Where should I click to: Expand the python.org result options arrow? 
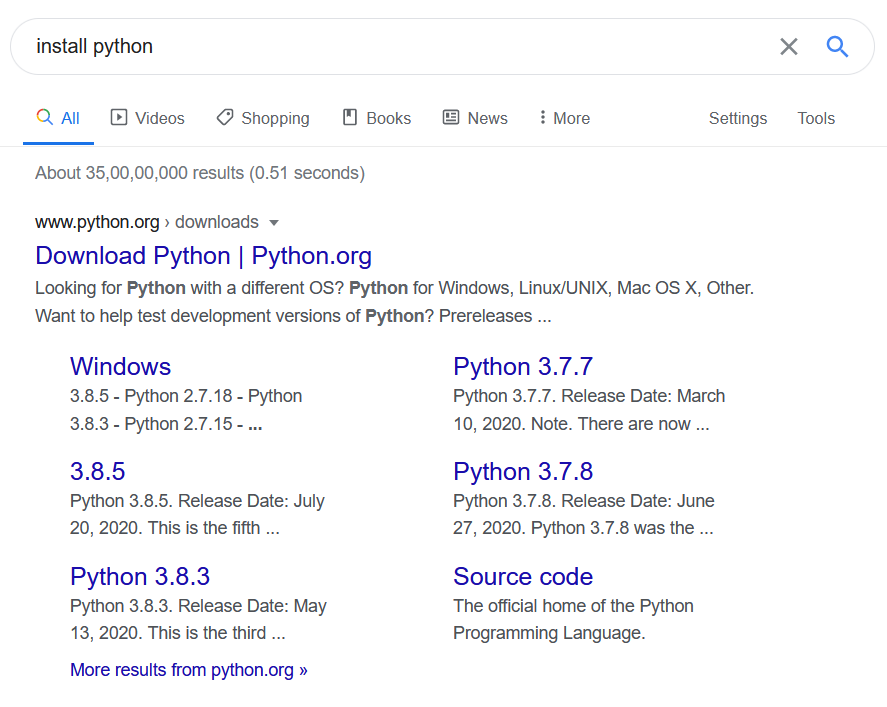click(274, 223)
